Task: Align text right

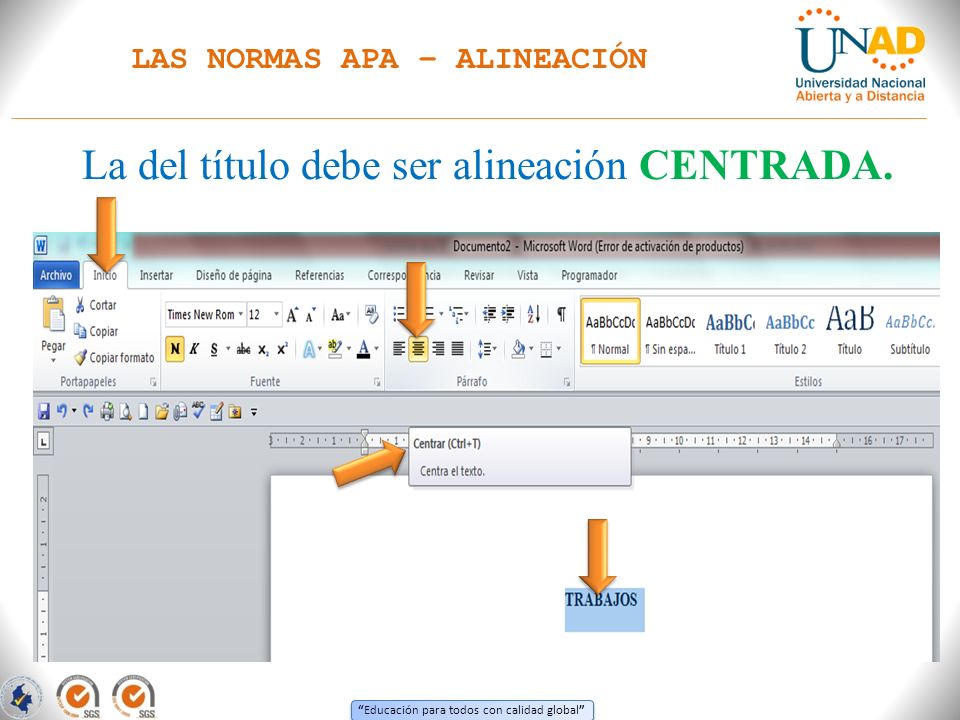Action: tap(438, 349)
